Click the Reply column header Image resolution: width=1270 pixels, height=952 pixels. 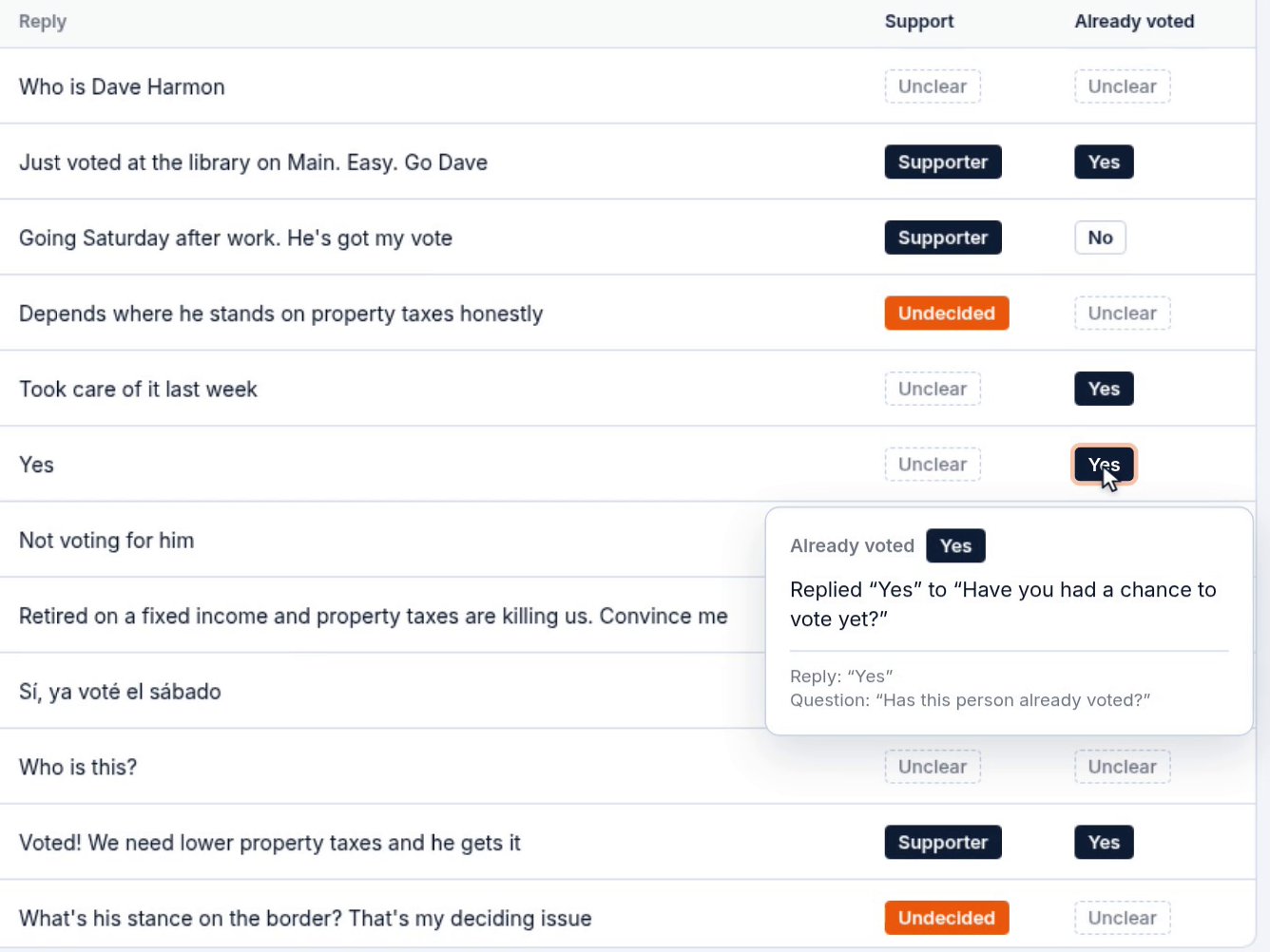pos(43,21)
